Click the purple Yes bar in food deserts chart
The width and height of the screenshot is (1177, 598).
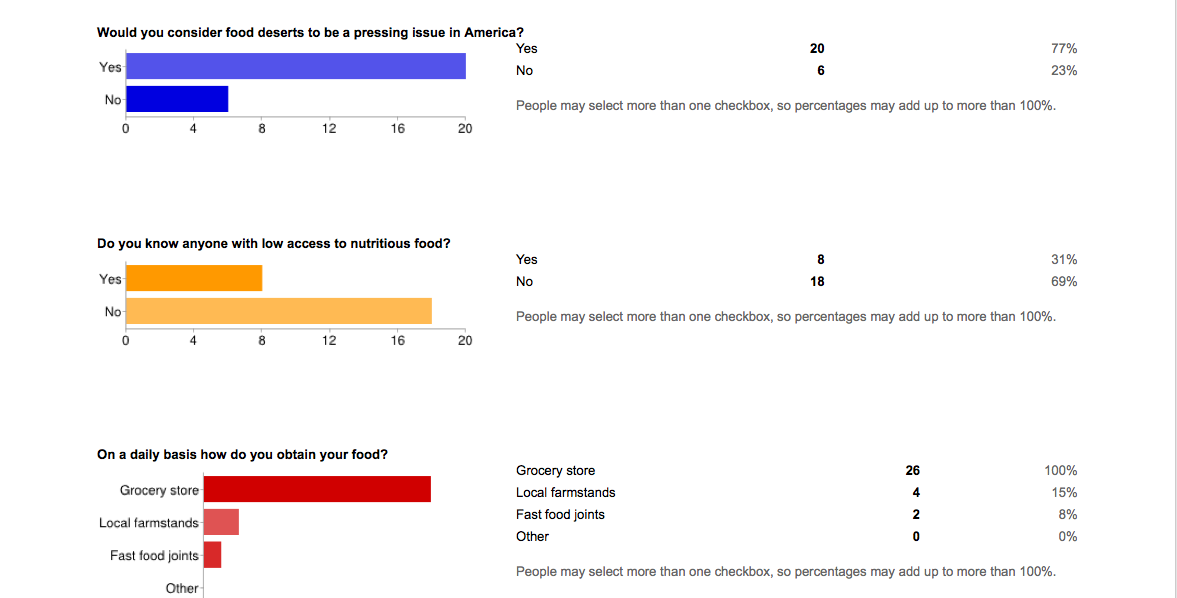point(297,66)
